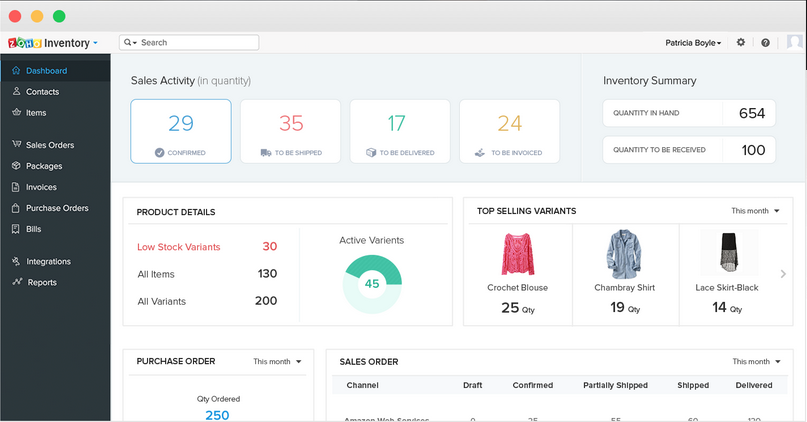
Task: Click the Packages box icon
Action: pyautogui.click(x=16, y=166)
